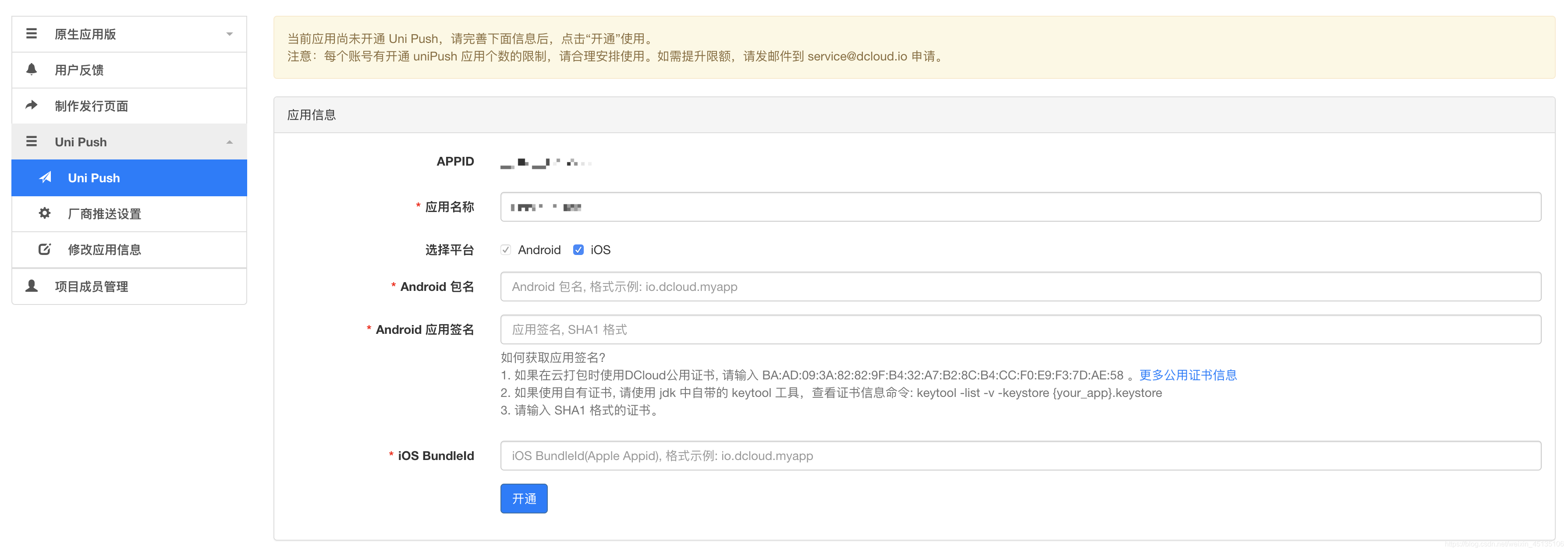
Task: Toggle the Android platform checkbox
Action: 505,250
